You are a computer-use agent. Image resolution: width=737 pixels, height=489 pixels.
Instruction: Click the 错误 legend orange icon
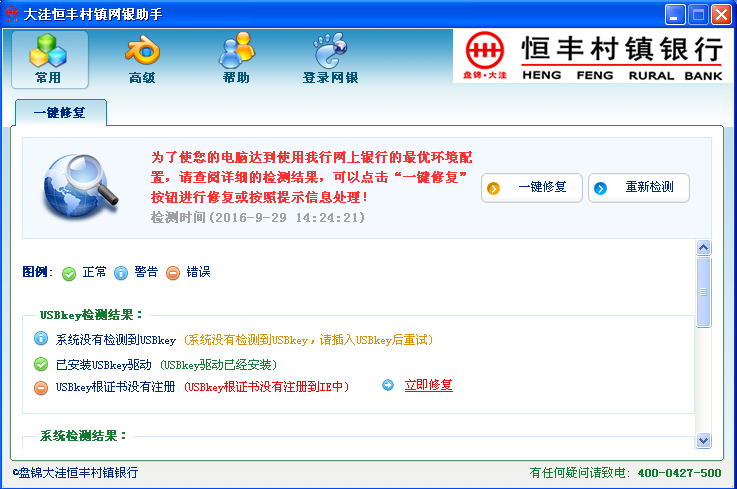[x=173, y=273]
